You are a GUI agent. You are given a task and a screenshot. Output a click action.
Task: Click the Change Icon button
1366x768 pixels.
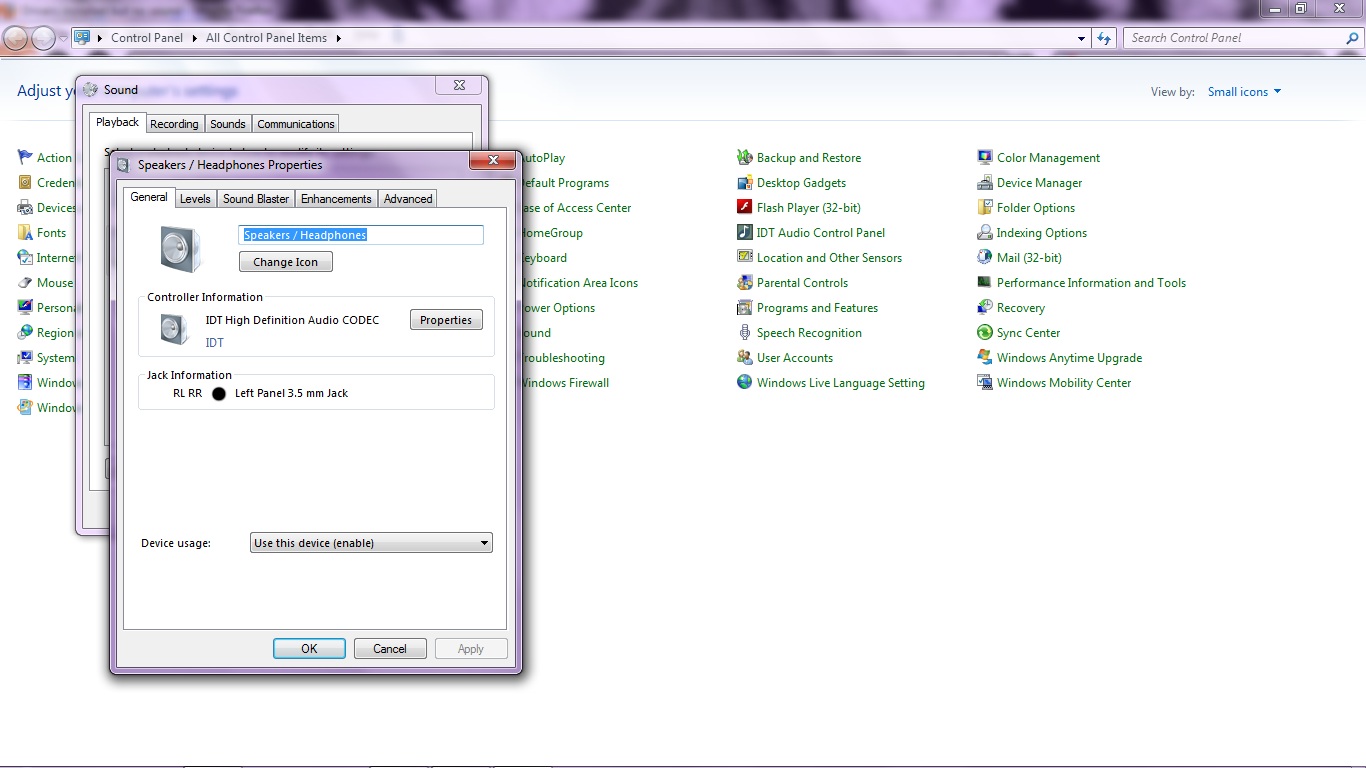click(x=286, y=262)
